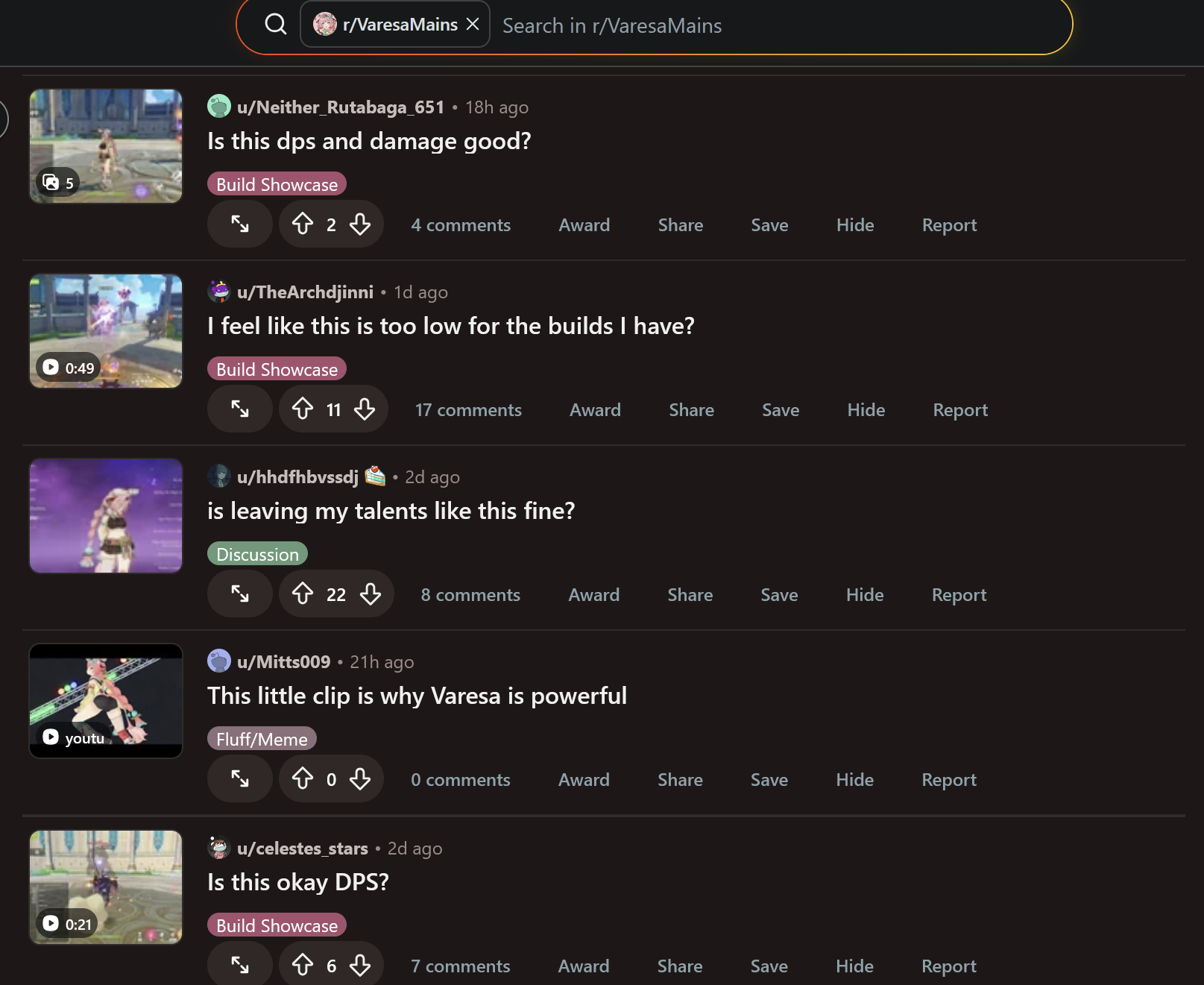This screenshot has width=1204, height=985.
Task: Upvote the 'Is this okay DPS?' post
Action: 303,965
